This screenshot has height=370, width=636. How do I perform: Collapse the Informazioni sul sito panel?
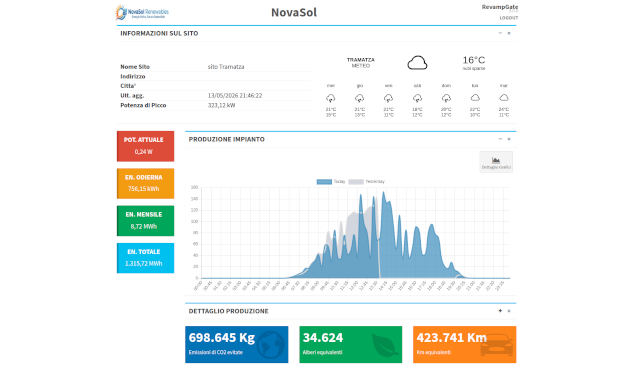coord(500,33)
